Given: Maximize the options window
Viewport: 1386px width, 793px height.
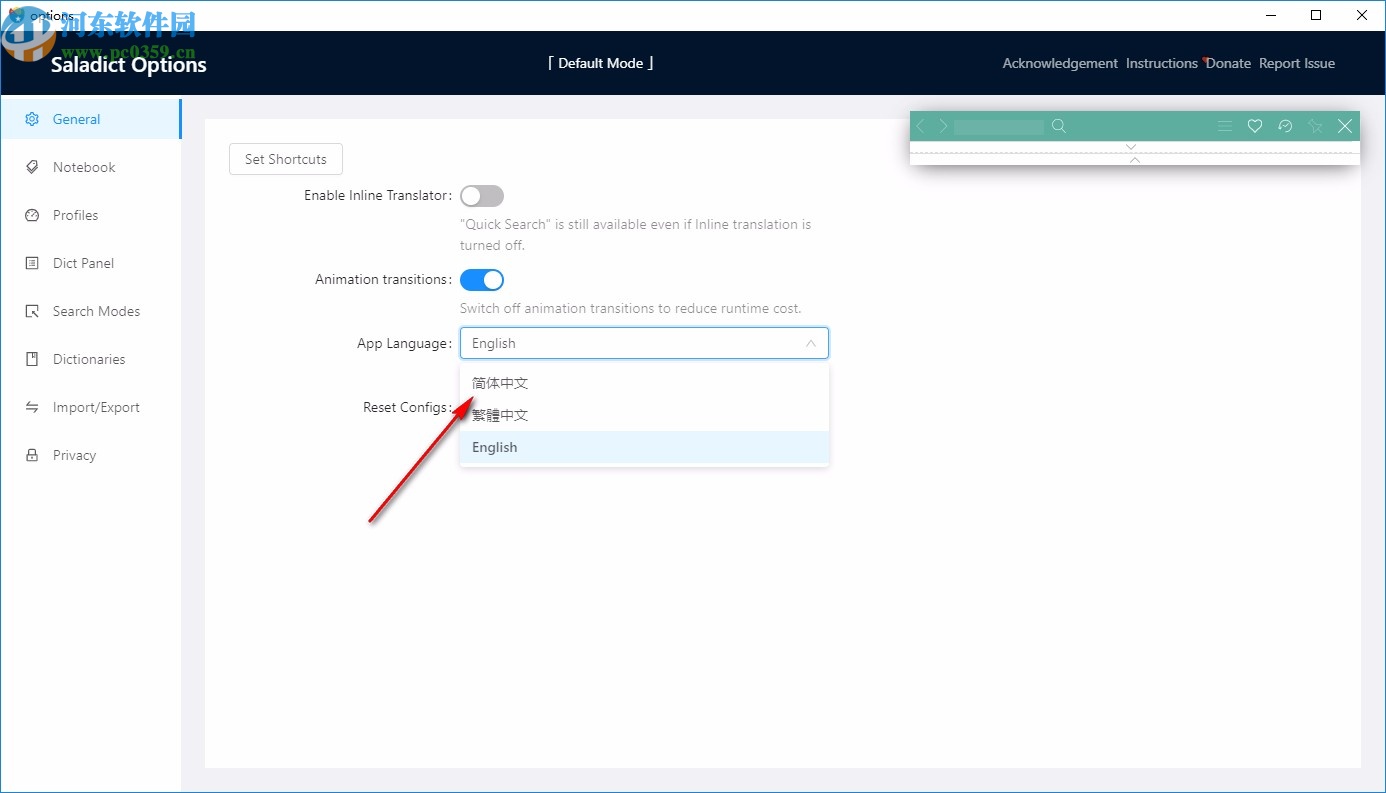Looking at the screenshot, I should 1316,15.
